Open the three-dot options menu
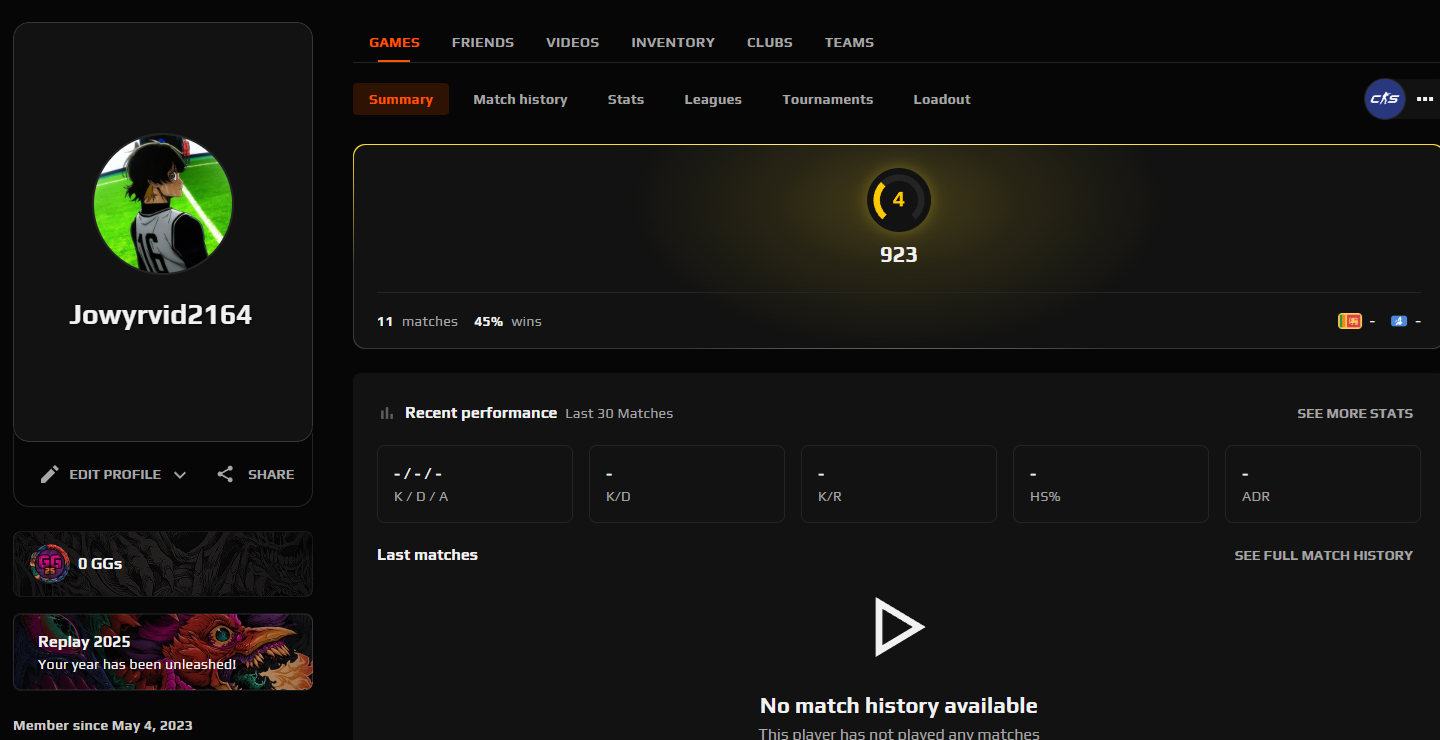Viewport: 1440px width, 740px height. (x=1424, y=99)
